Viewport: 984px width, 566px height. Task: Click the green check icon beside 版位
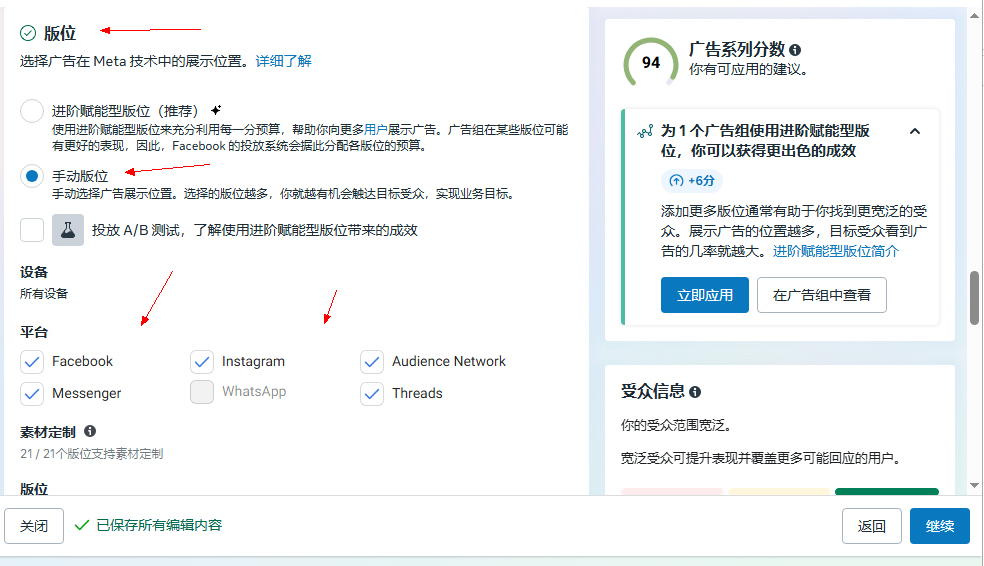click(28, 33)
